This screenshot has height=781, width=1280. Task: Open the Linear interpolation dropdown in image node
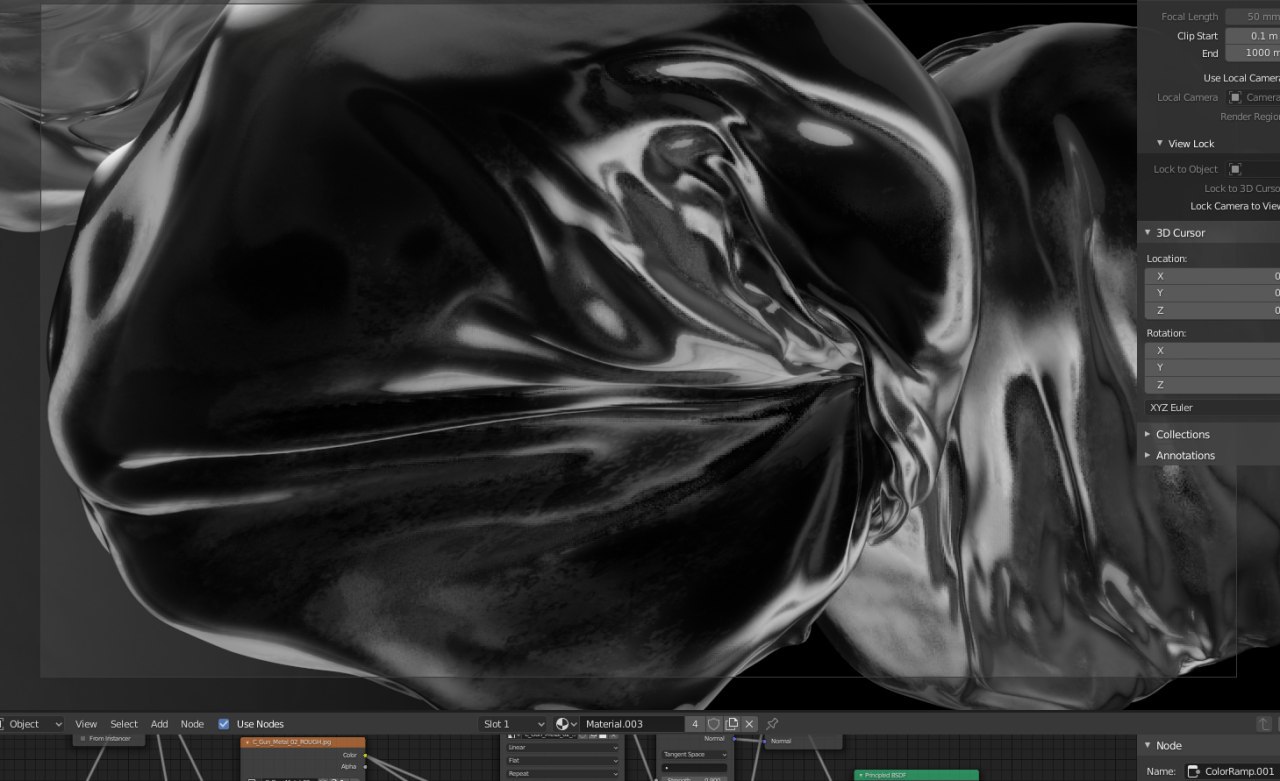pos(563,747)
